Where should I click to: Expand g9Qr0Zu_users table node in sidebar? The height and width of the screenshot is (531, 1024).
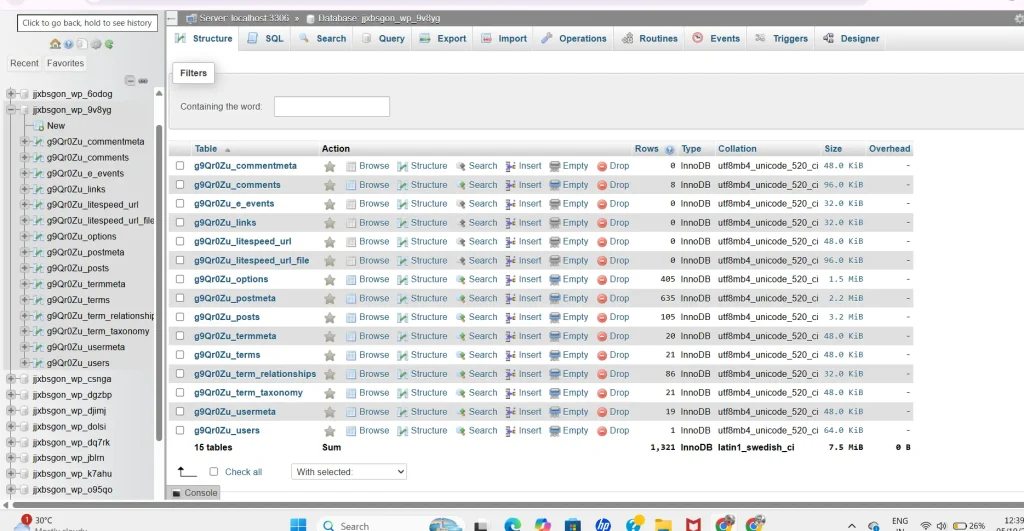24,363
